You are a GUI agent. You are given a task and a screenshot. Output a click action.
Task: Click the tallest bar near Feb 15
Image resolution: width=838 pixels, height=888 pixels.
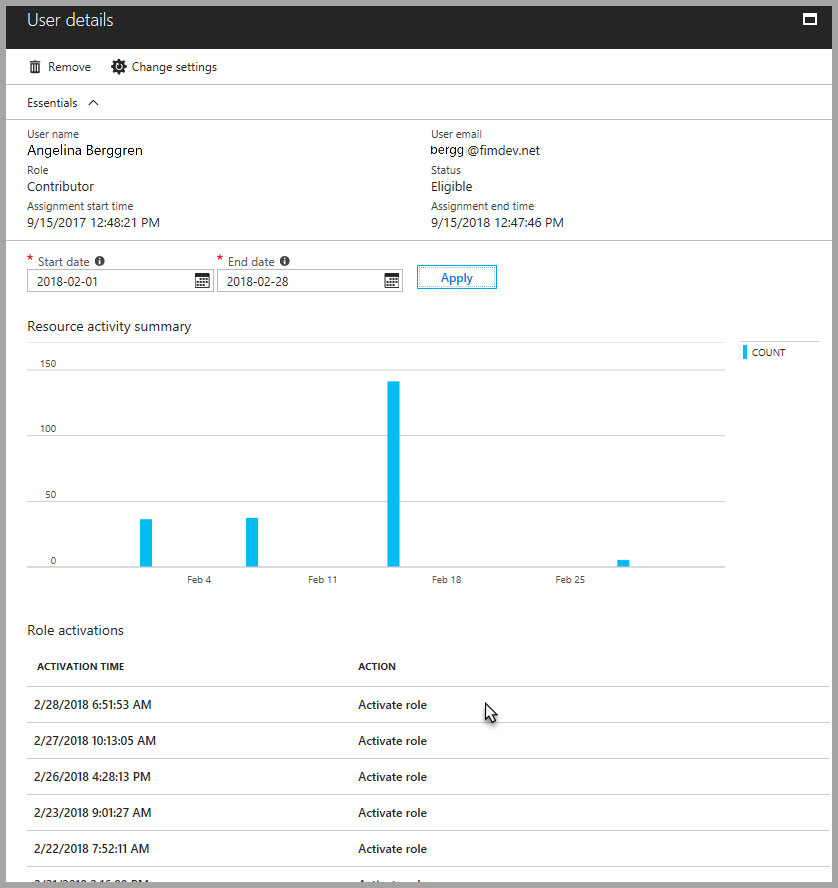click(394, 473)
